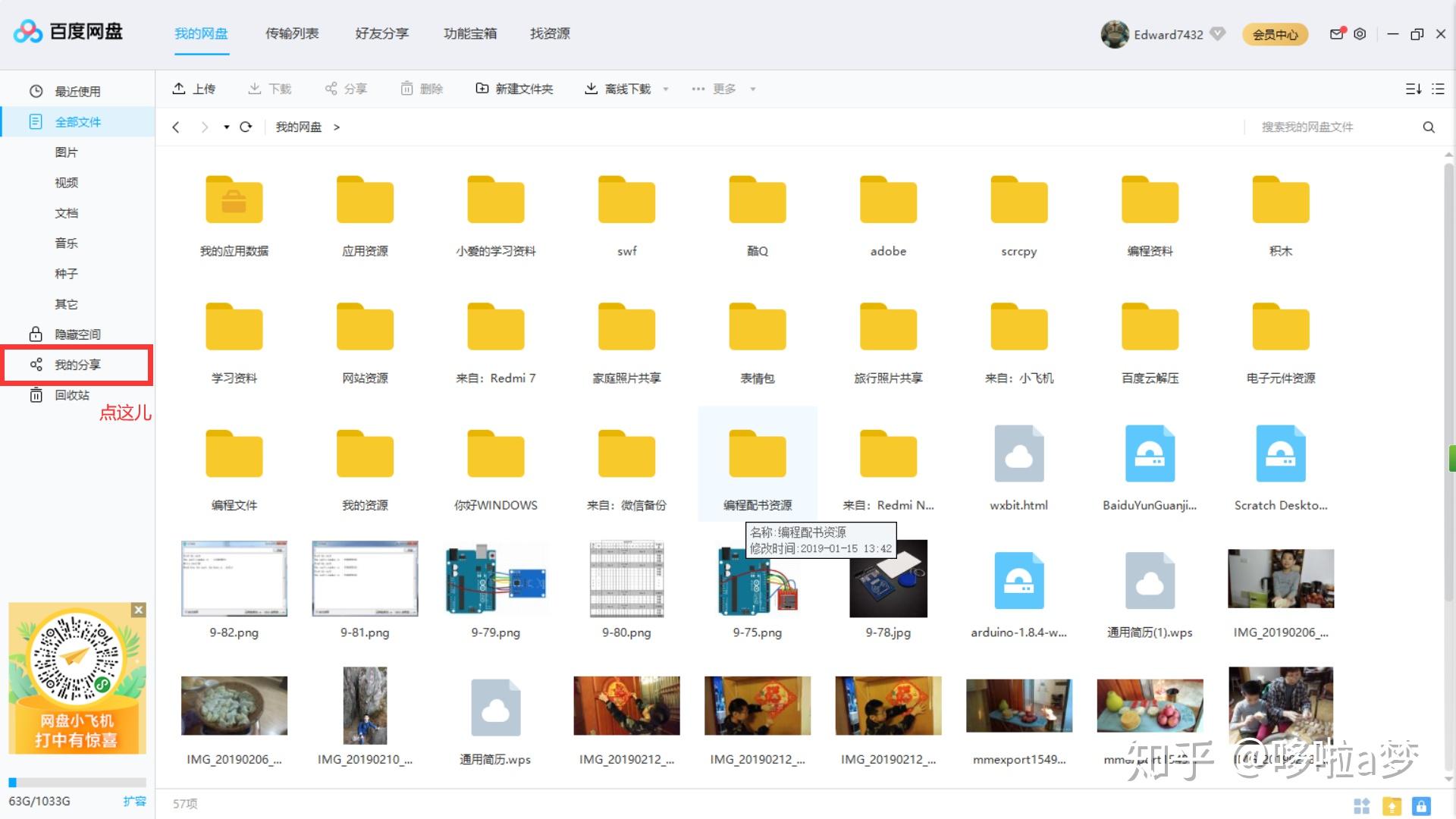
Task: Open the settings gear icon in title bar
Action: tap(1360, 34)
